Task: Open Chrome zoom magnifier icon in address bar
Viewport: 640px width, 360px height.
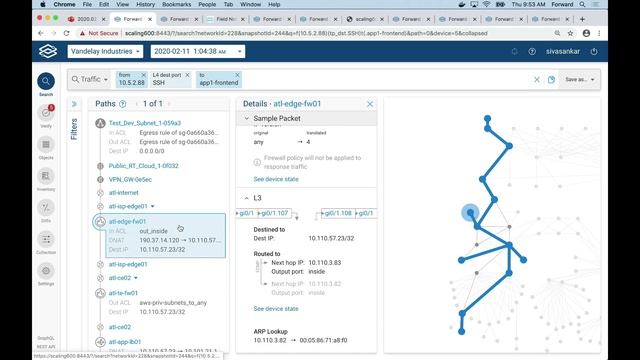Action: [x=557, y=33]
